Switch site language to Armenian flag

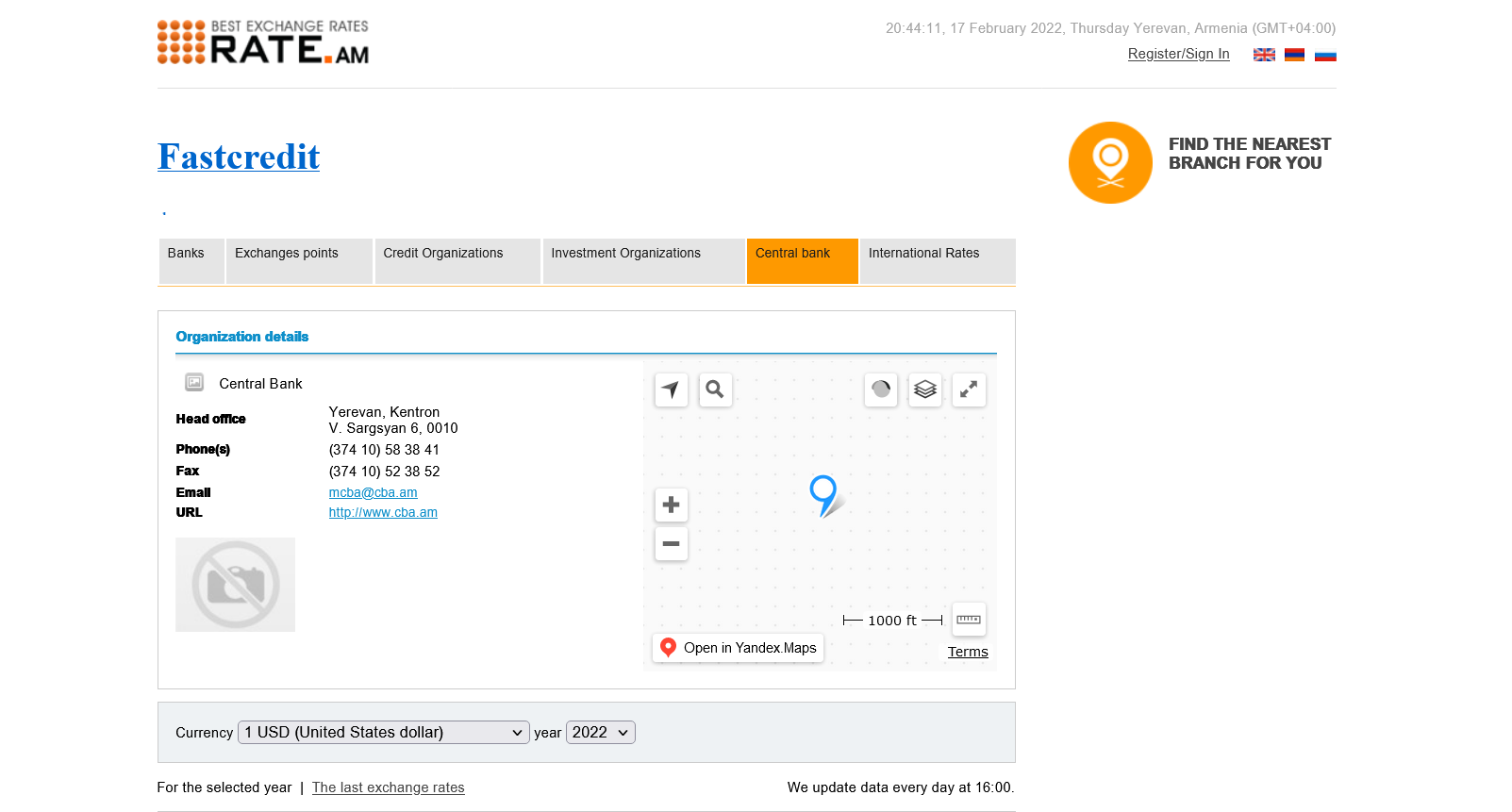(1294, 55)
